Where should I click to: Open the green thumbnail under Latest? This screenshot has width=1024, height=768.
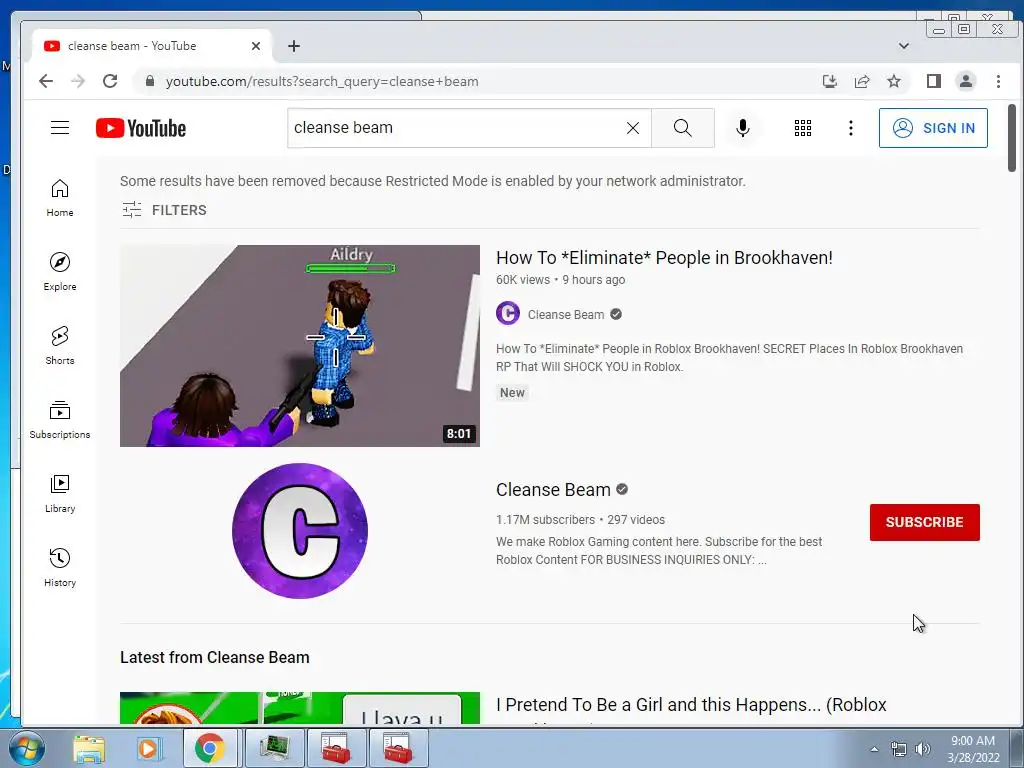[x=300, y=708]
